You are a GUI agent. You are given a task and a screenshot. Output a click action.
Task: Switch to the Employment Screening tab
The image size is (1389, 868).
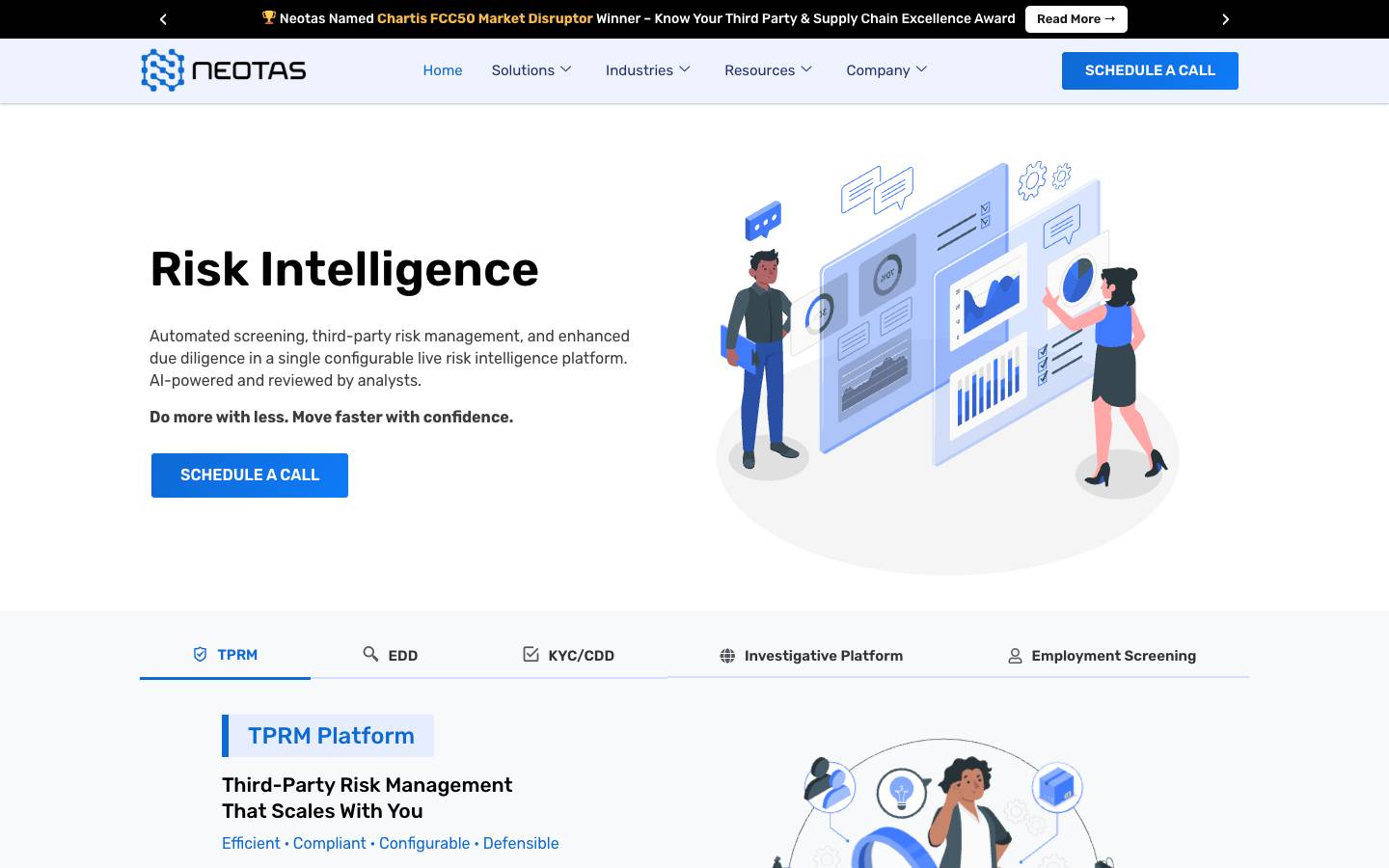(1102, 656)
